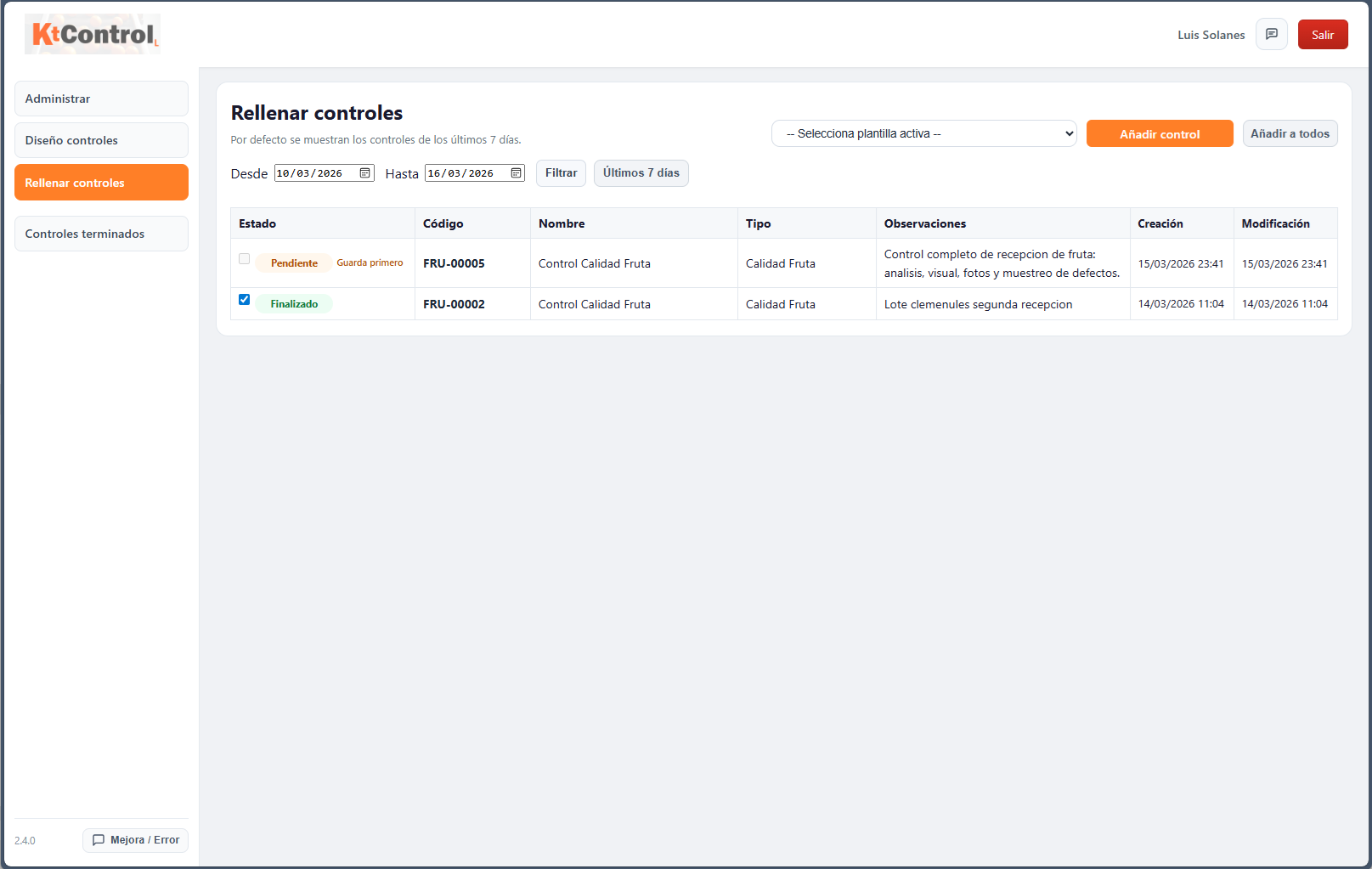Open calendar picker in Hasta date field
Screen dimensions: 1372x869
[516, 173]
